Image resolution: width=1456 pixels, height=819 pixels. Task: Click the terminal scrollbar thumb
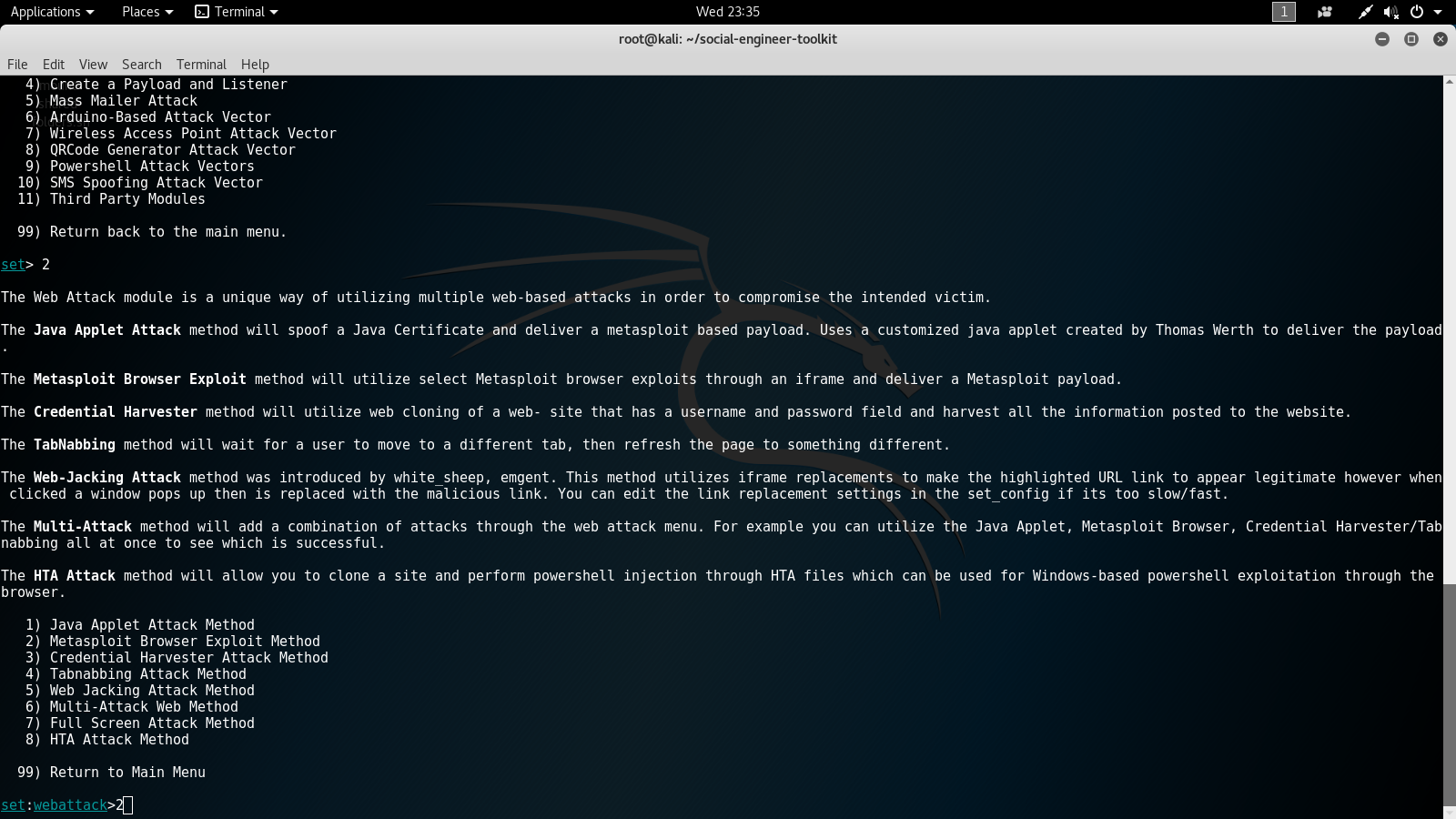(x=1449, y=693)
